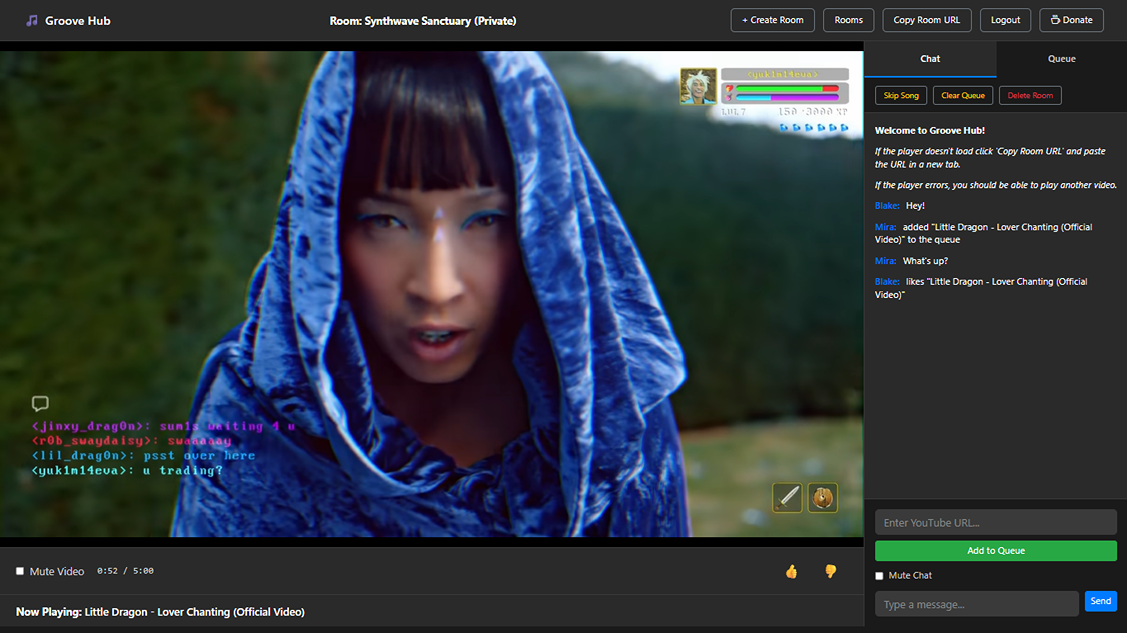Open the Rooms list
The width and height of the screenshot is (1127, 633).
click(x=848, y=20)
